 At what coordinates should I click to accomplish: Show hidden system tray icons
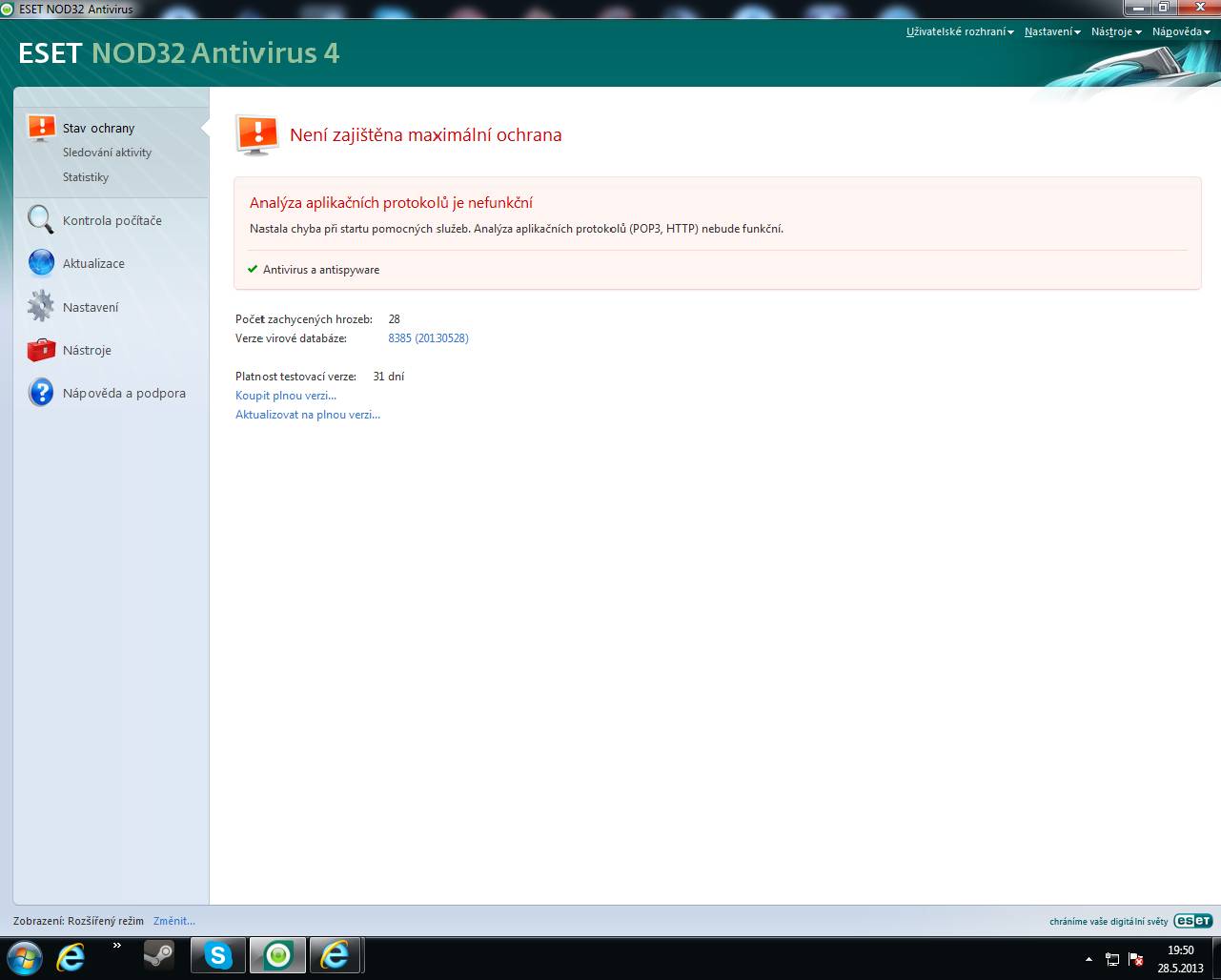pyautogui.click(x=1089, y=959)
